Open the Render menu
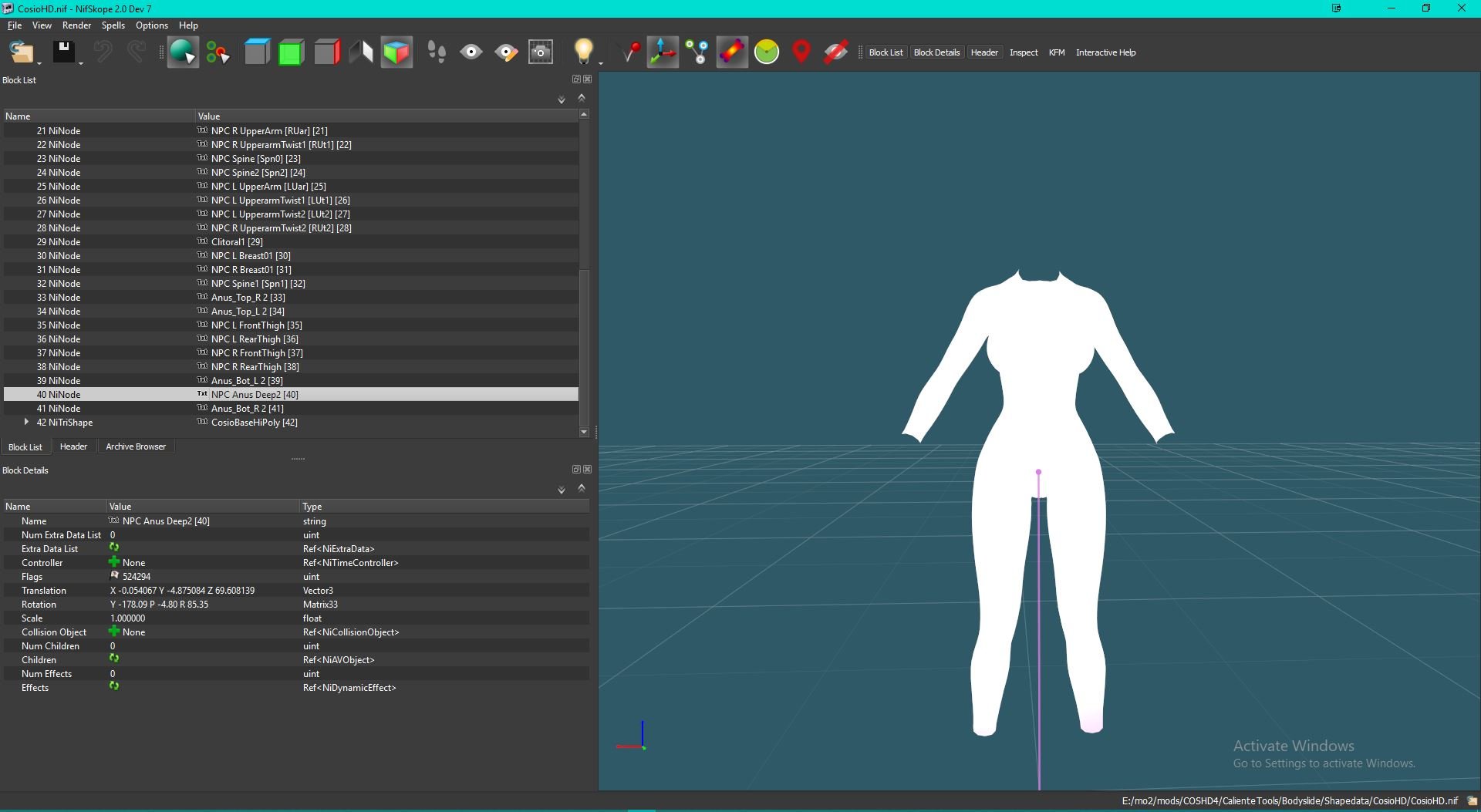The width and height of the screenshot is (1481, 812). tap(76, 25)
